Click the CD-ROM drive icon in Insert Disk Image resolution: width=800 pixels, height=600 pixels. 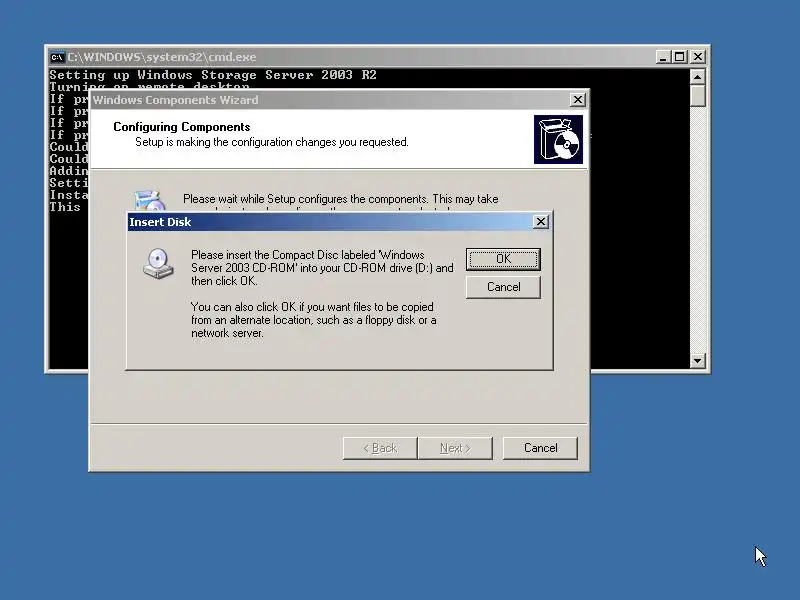(x=158, y=263)
